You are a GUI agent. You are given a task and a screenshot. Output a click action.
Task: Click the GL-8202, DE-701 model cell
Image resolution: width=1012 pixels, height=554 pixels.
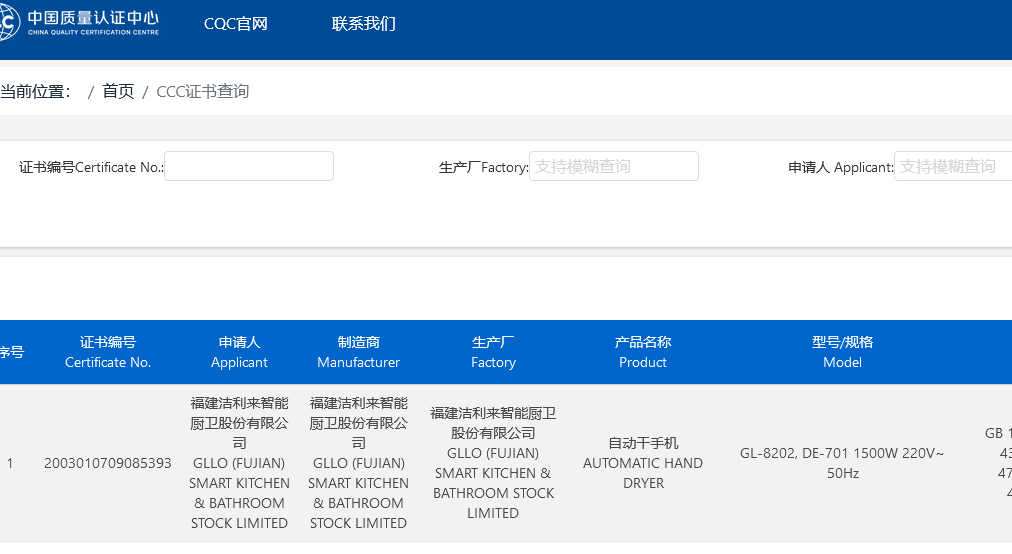coord(842,463)
